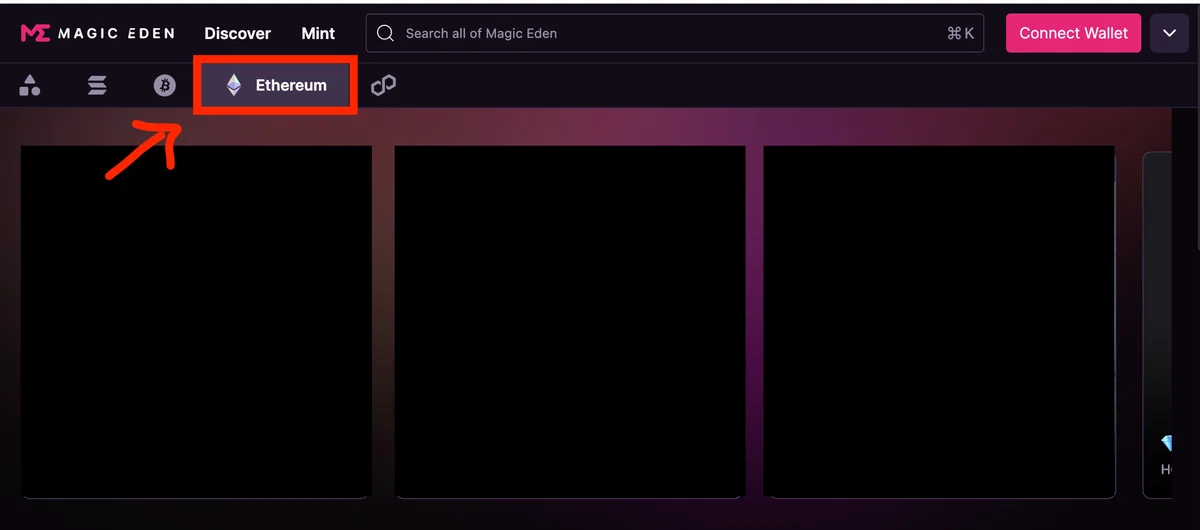Select the Polygon chain icon
The image size is (1200, 530).
tap(384, 86)
